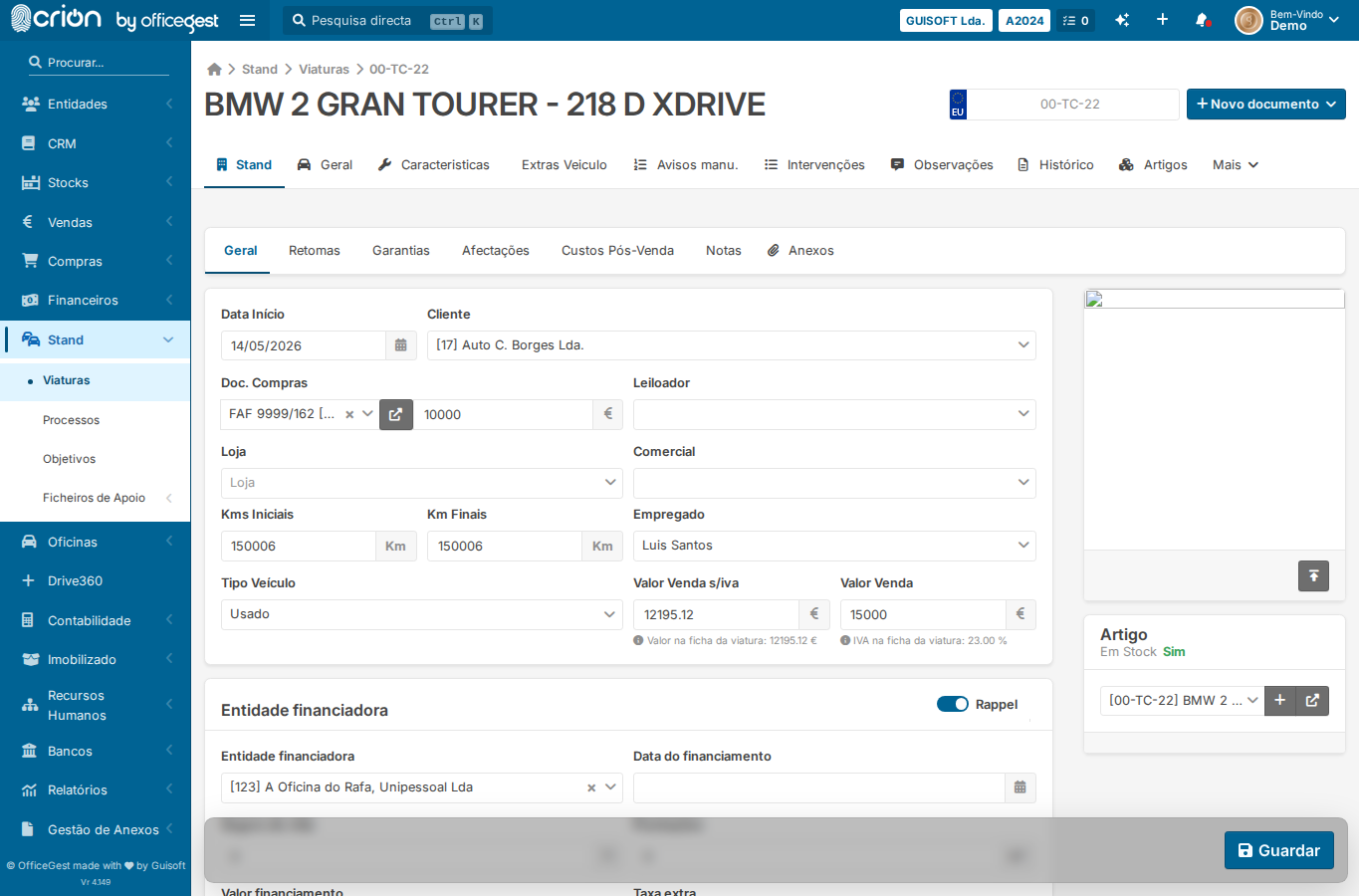Open the notifications bell

[1203, 20]
